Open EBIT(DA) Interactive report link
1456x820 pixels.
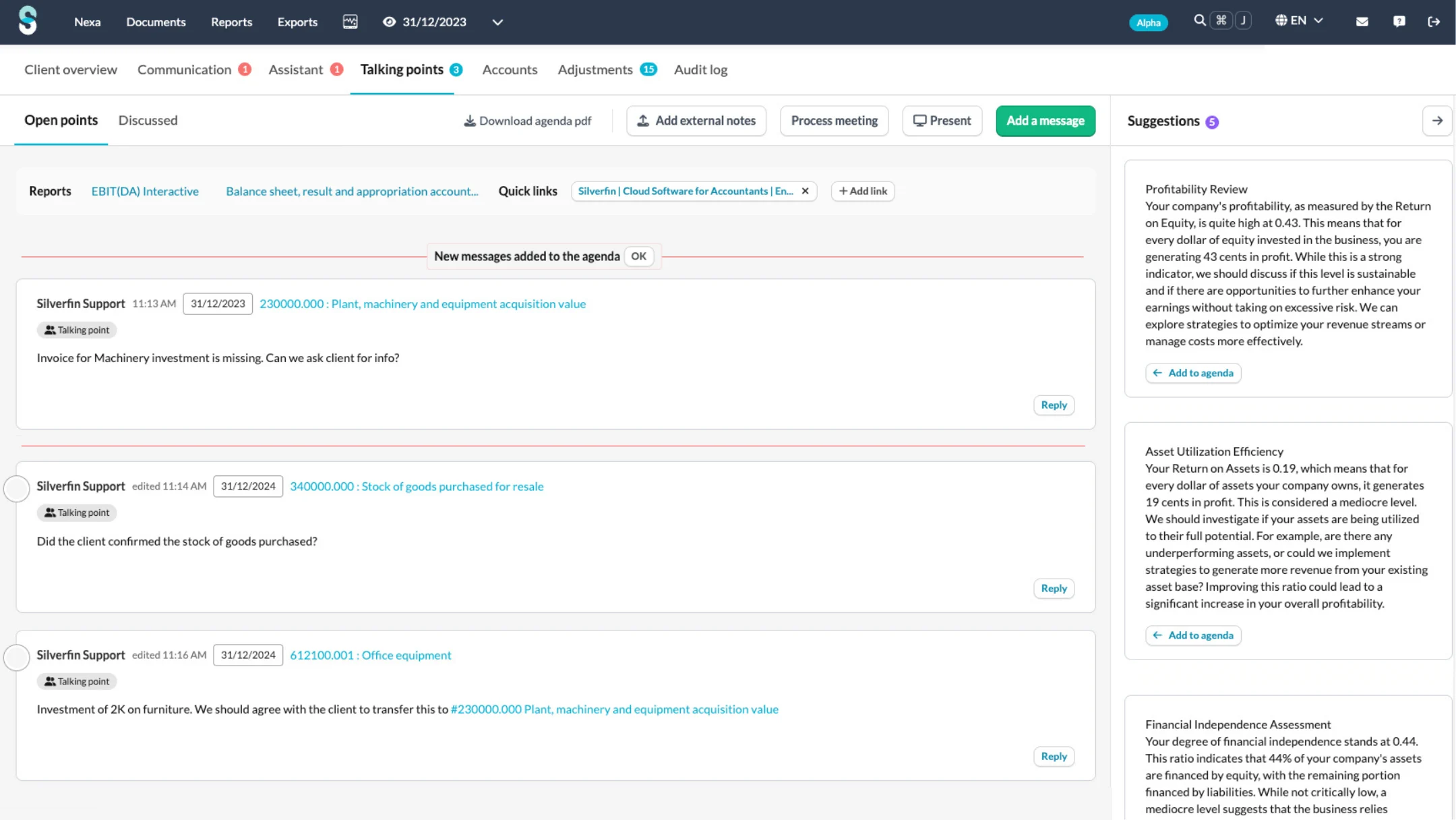[x=145, y=192]
